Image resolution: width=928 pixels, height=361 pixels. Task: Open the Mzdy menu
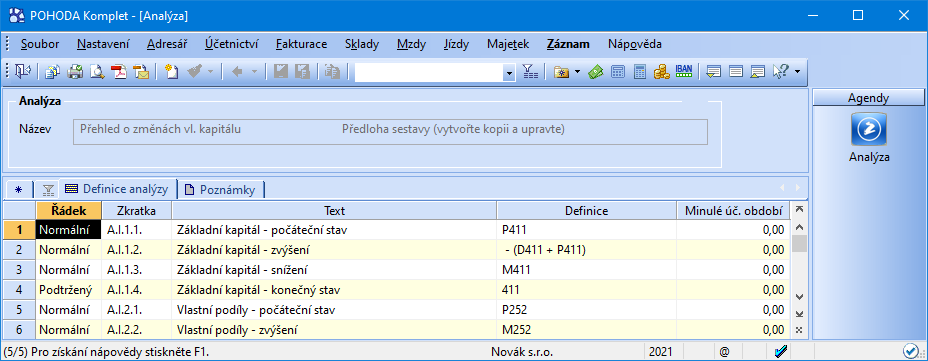click(411, 44)
